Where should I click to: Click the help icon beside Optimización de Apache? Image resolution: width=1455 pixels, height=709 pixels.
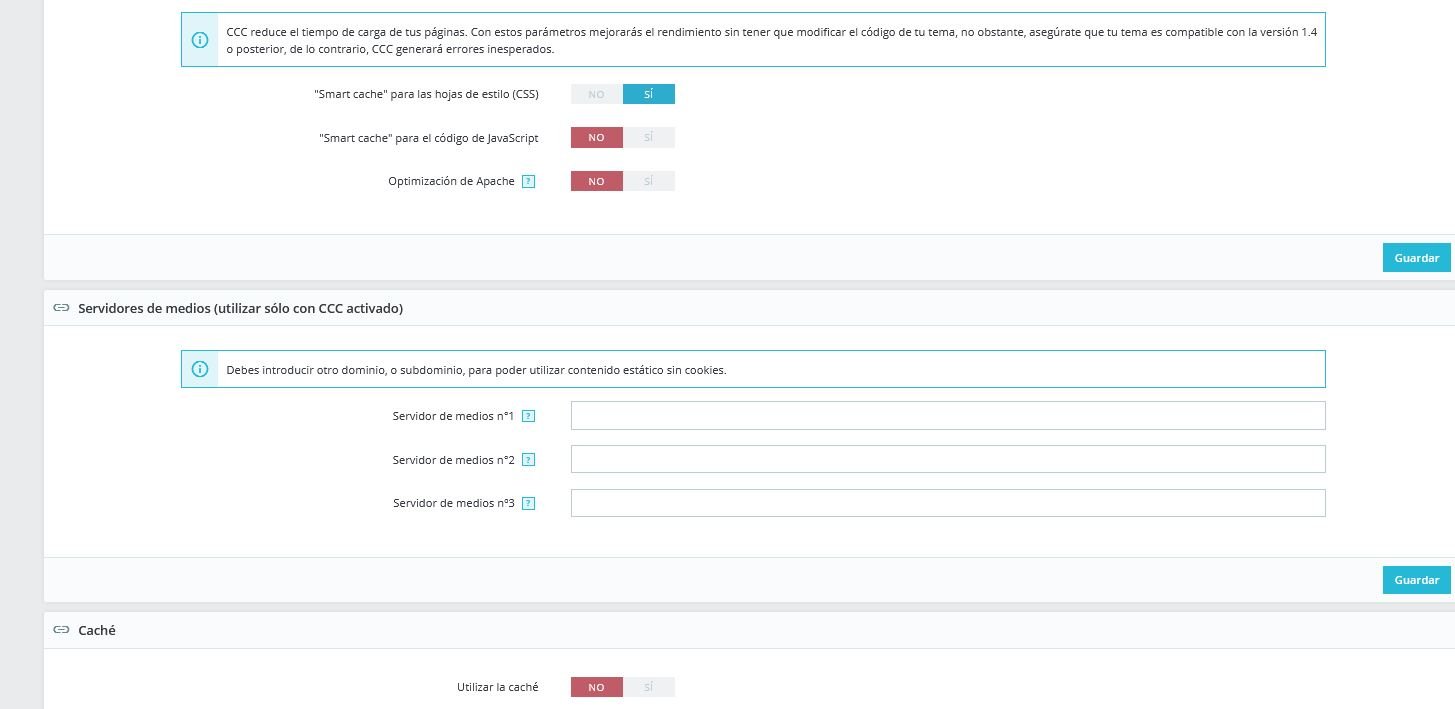click(x=529, y=182)
